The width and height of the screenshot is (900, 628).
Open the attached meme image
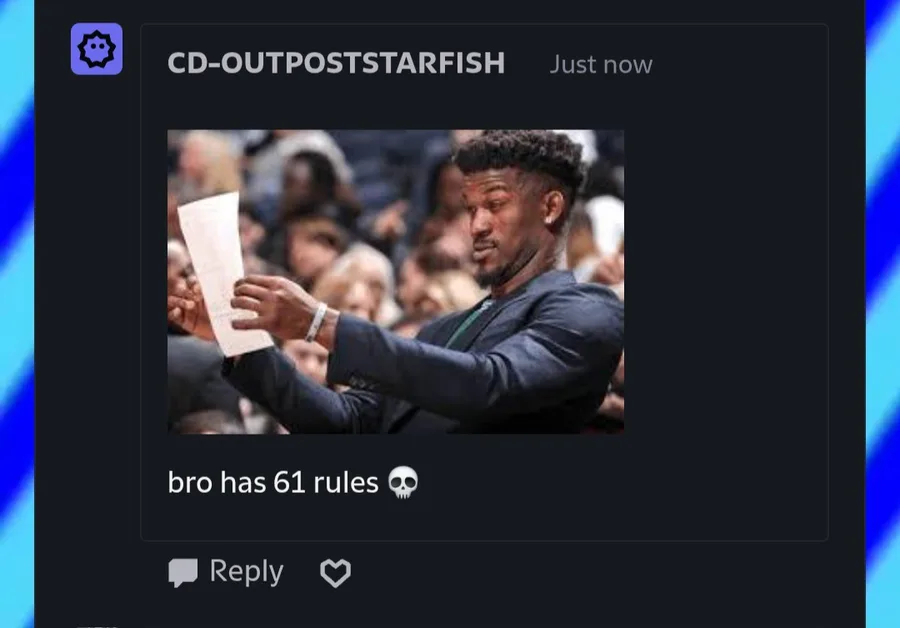coord(395,282)
